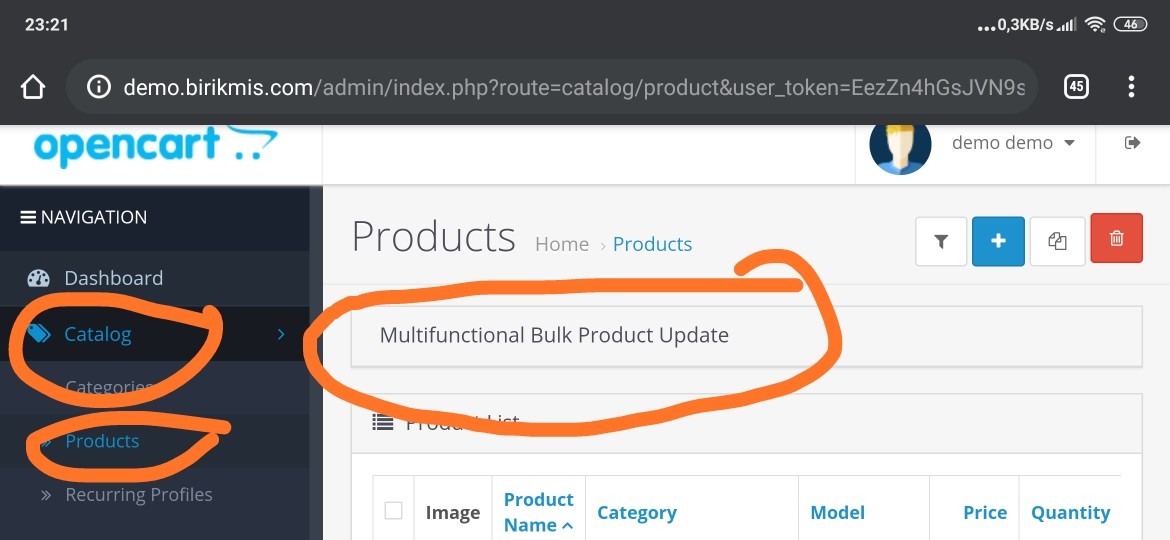The height and width of the screenshot is (540, 1170).
Task: Expand Multifunctional Bulk Product Update panel
Action: pos(746,336)
